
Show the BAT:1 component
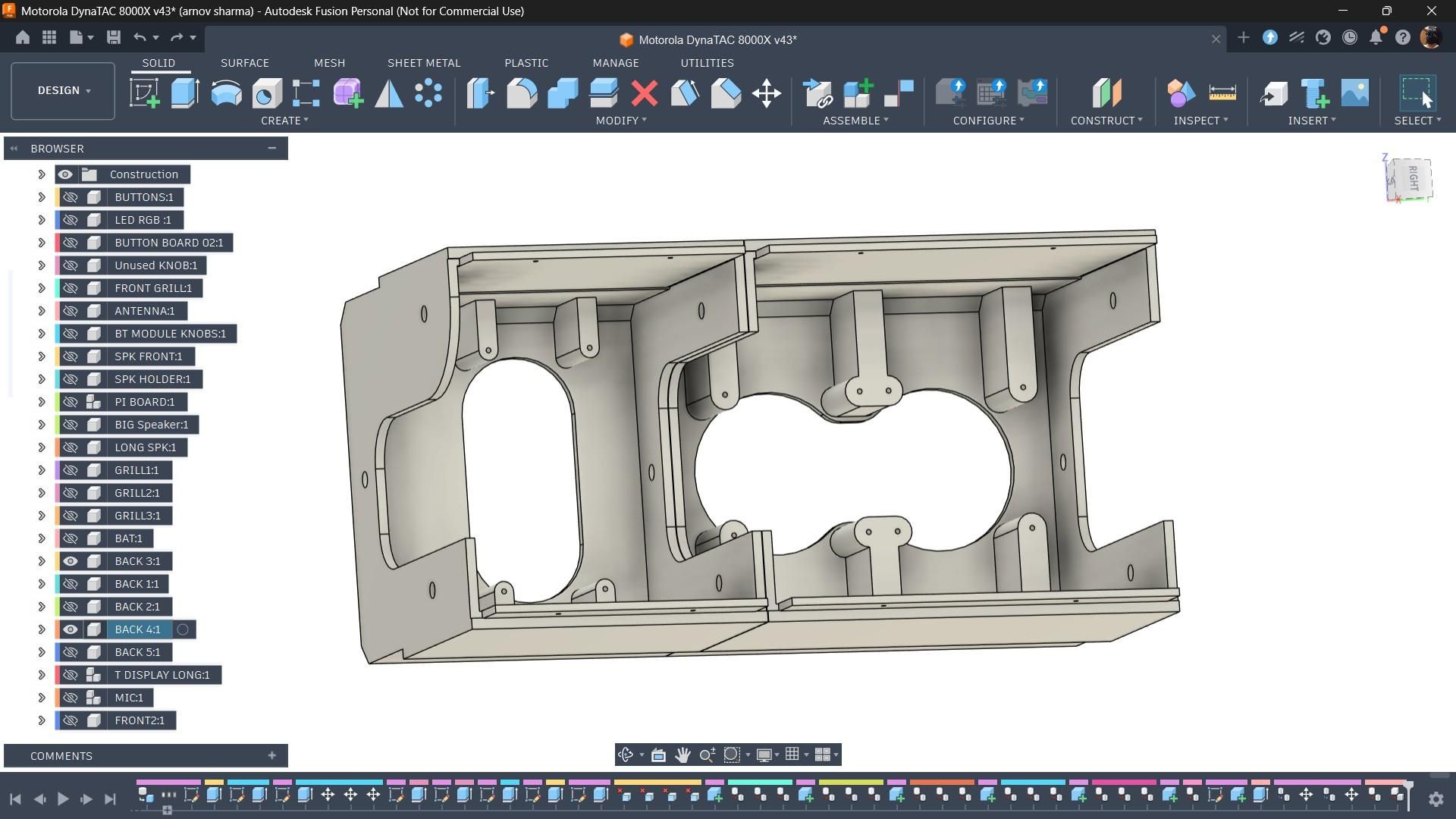70,538
